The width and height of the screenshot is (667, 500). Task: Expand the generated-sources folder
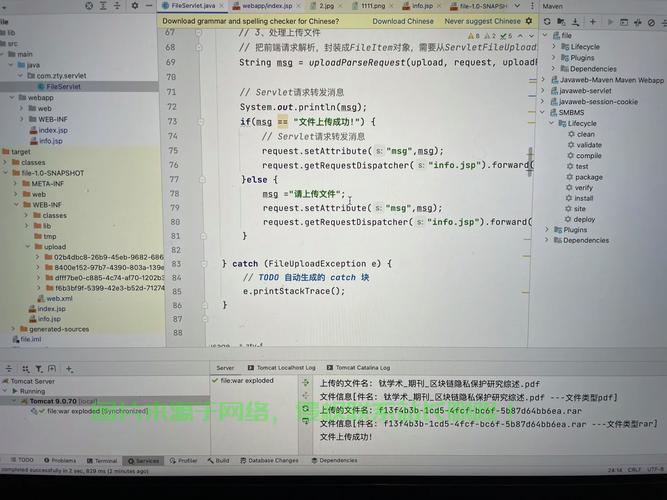13,329
